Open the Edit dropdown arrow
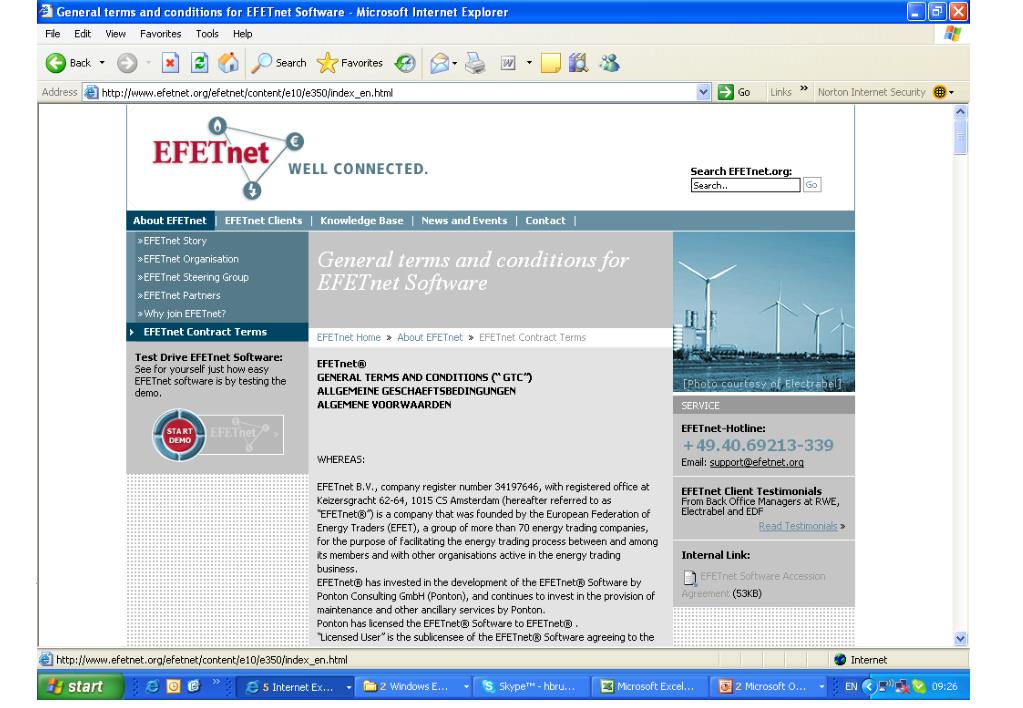 pos(529,63)
